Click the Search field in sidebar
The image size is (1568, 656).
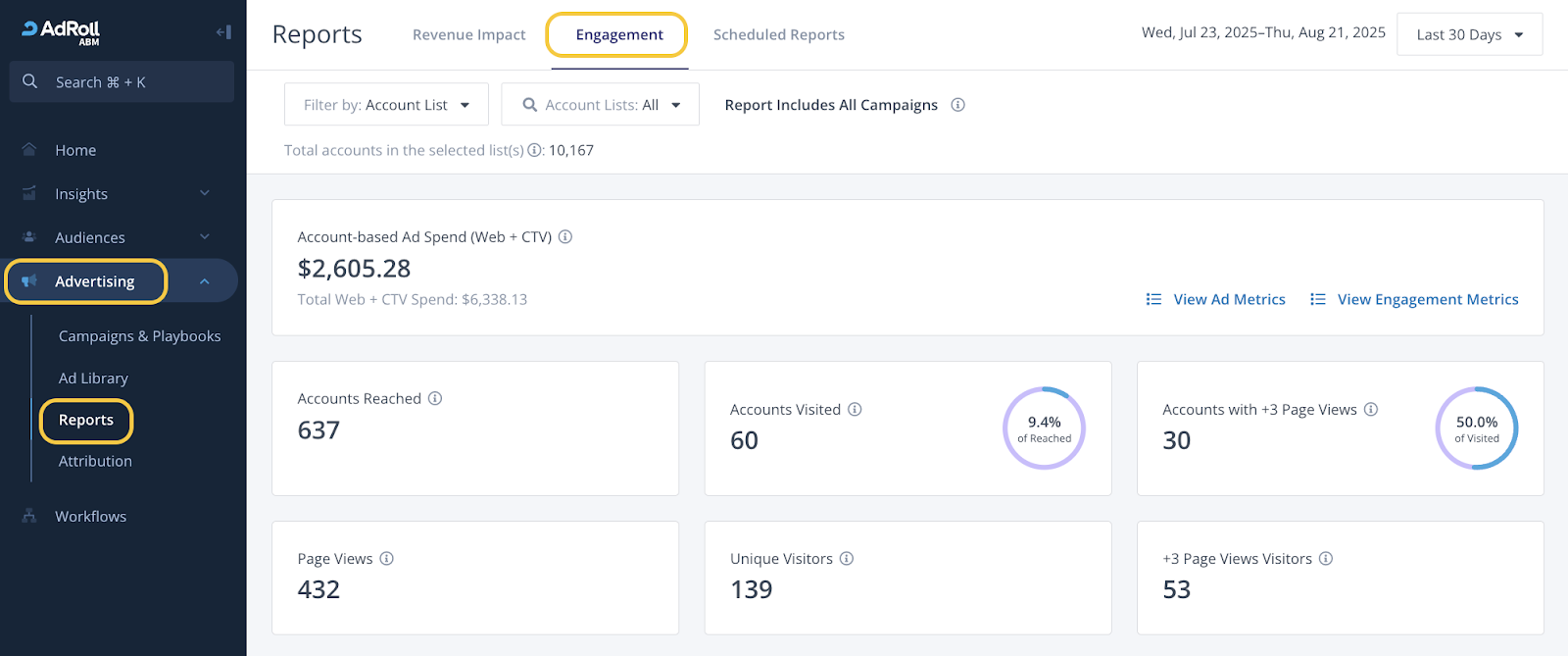coord(122,82)
